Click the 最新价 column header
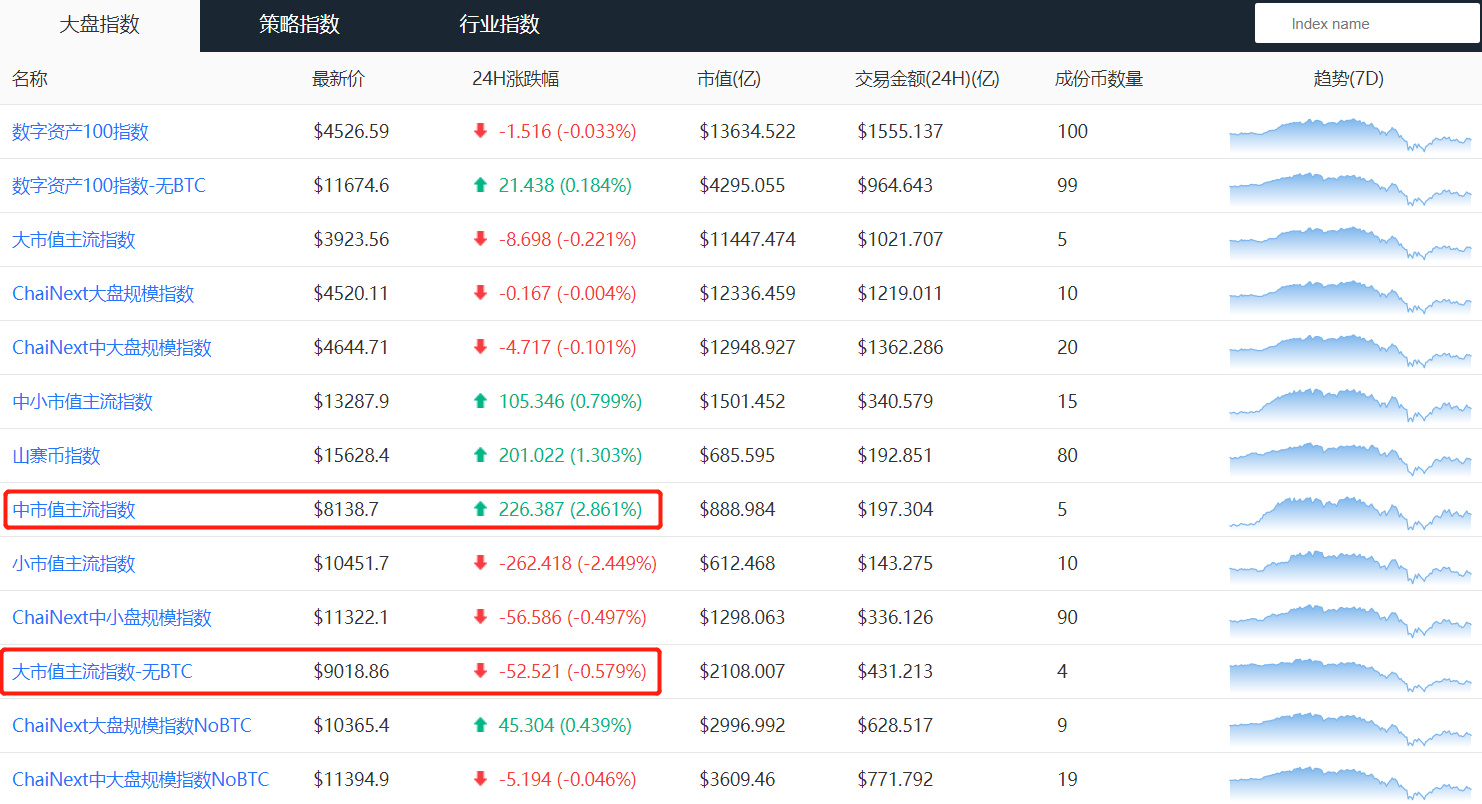The width and height of the screenshot is (1482, 804). tap(339, 79)
